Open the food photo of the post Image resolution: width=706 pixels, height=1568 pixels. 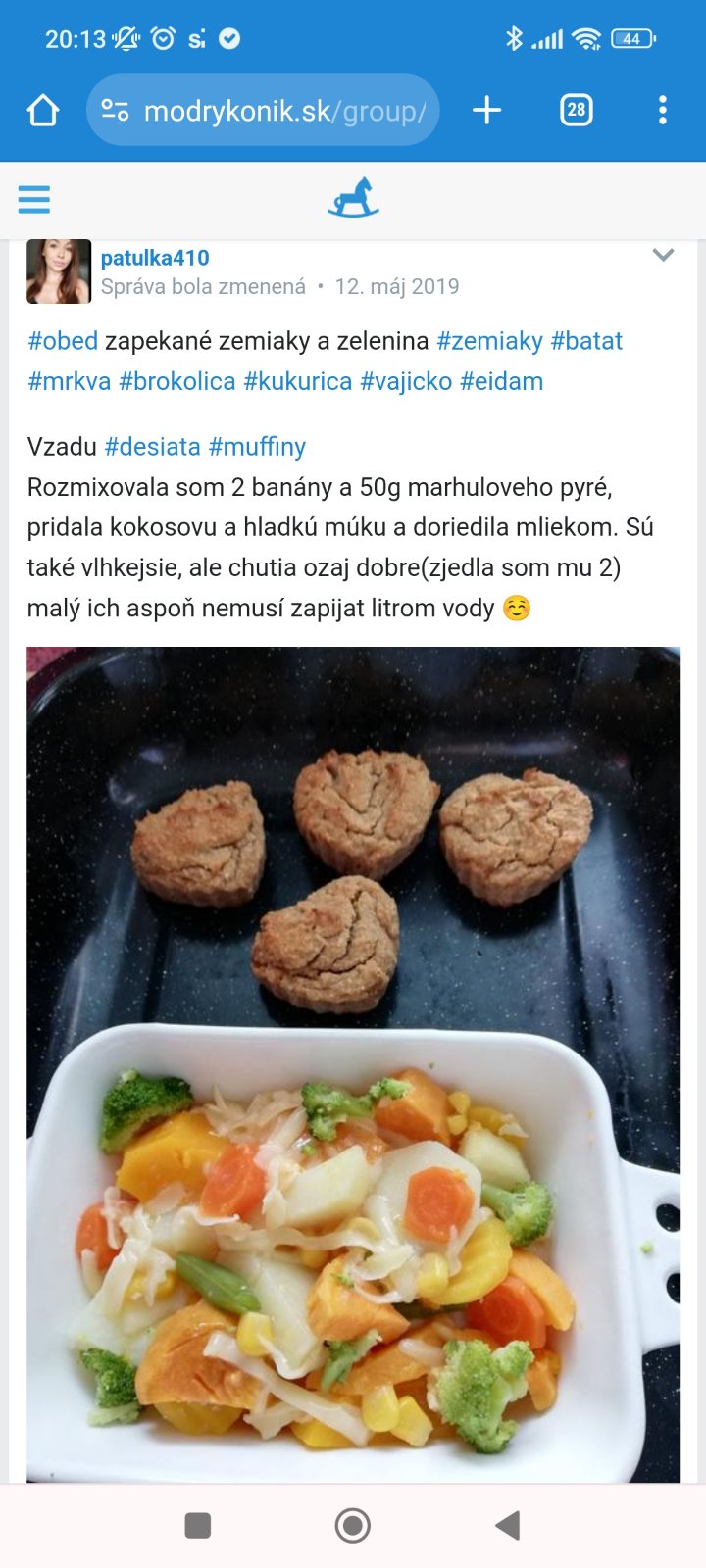[x=353, y=1063]
